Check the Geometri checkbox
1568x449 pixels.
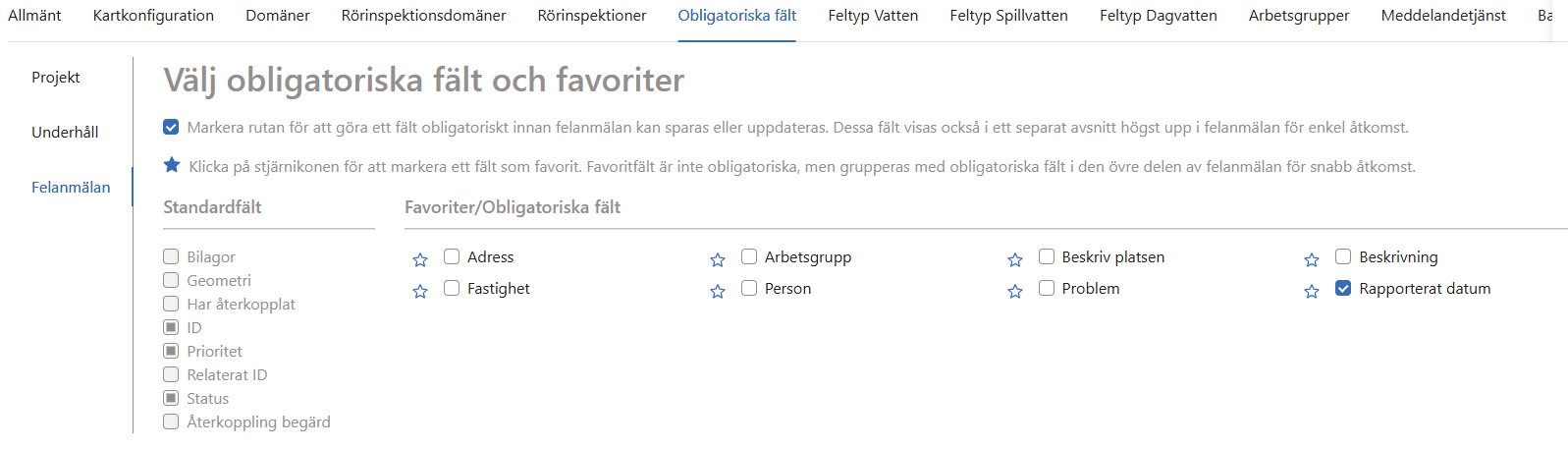pos(171,280)
